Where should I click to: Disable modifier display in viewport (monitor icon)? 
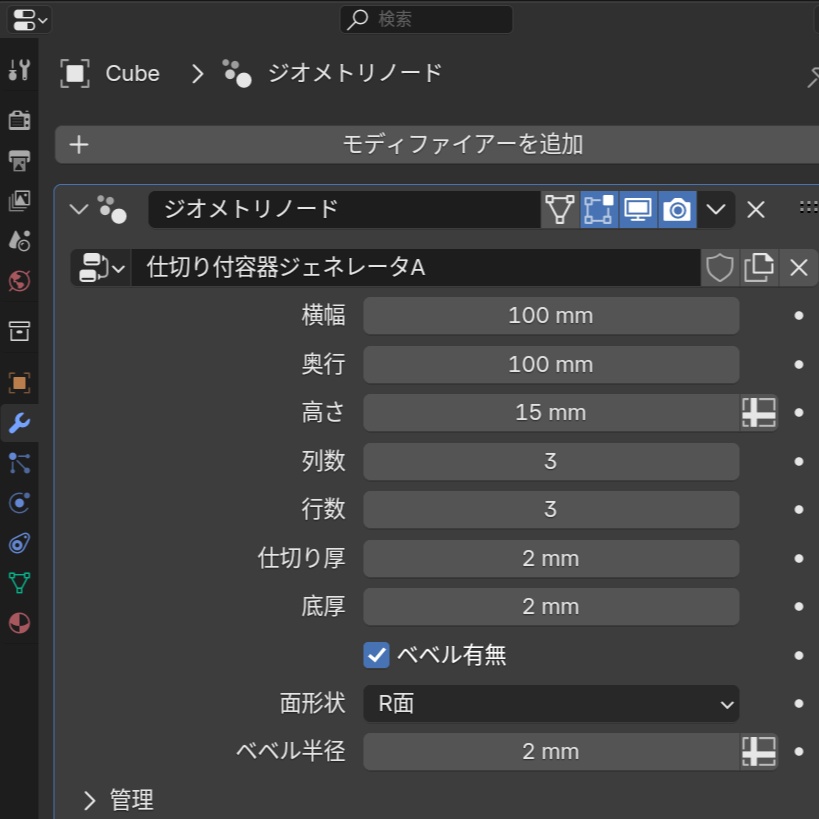[x=637, y=209]
